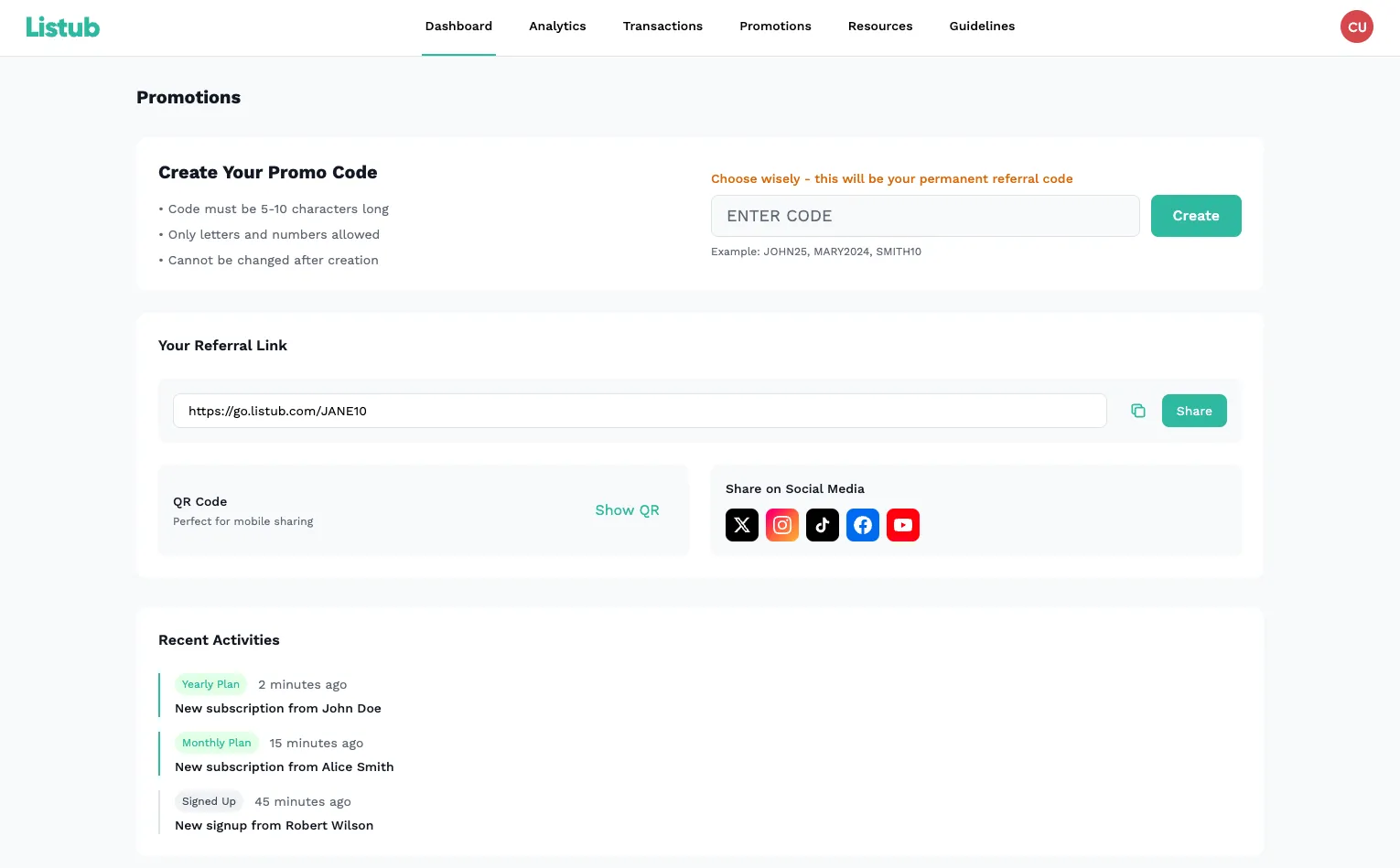Click the Share button
Screen dimensions: 1400x868
point(1194,411)
